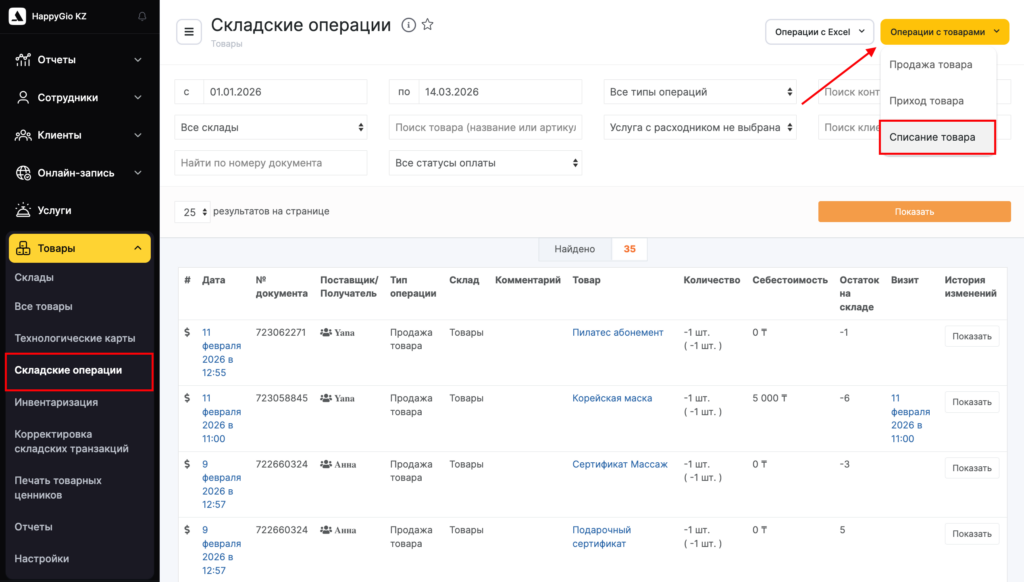
Task: Open Все статусы оплаты dropdown
Action: click(x=485, y=163)
